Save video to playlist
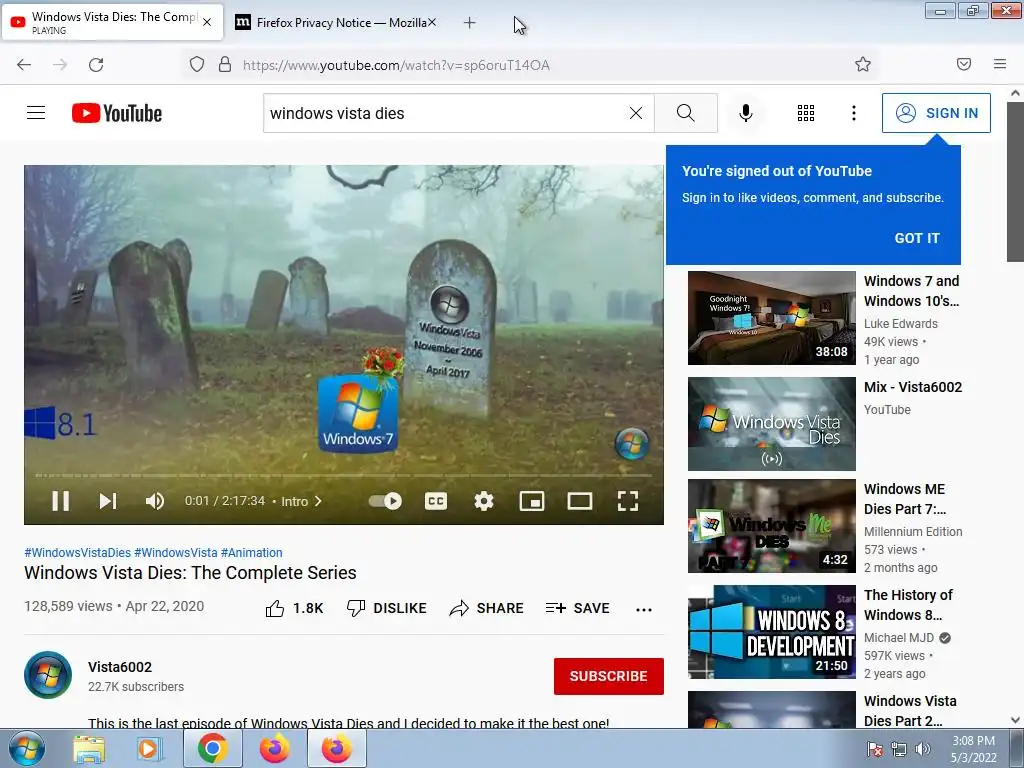1024x768 pixels. coord(577,608)
